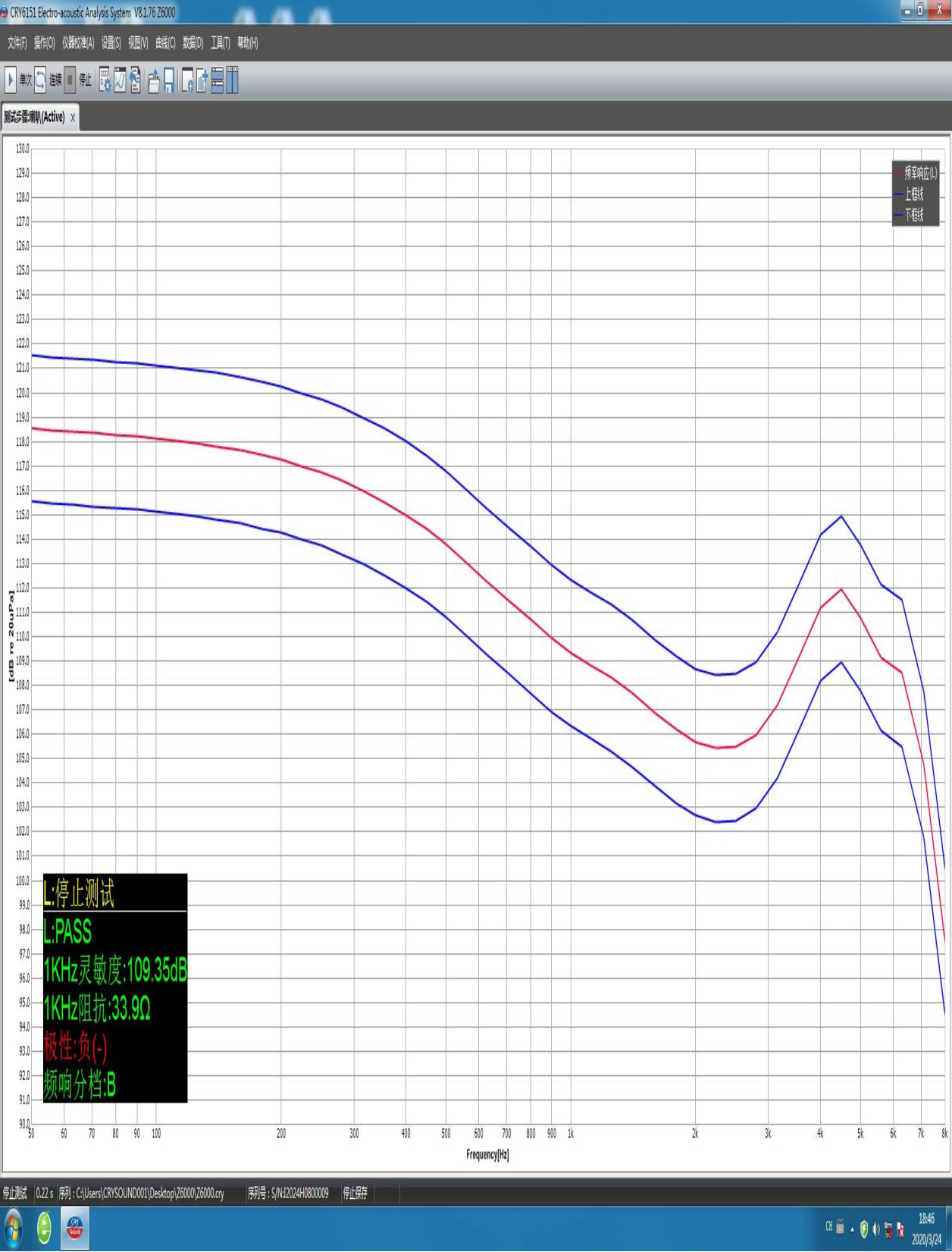Click the L:停止测试 status header
This screenshot has height=1252, width=952.
pyautogui.click(x=79, y=894)
